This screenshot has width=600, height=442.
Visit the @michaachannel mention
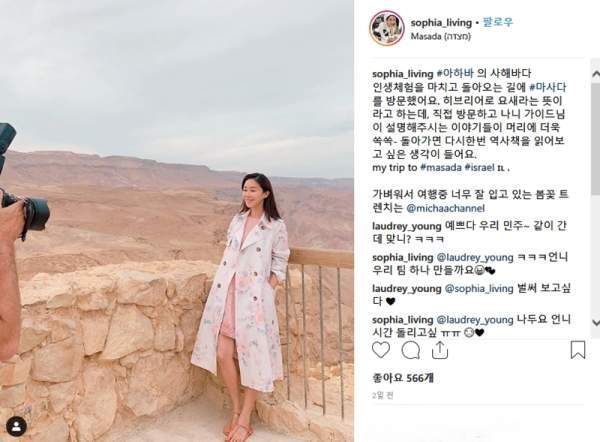click(x=445, y=208)
